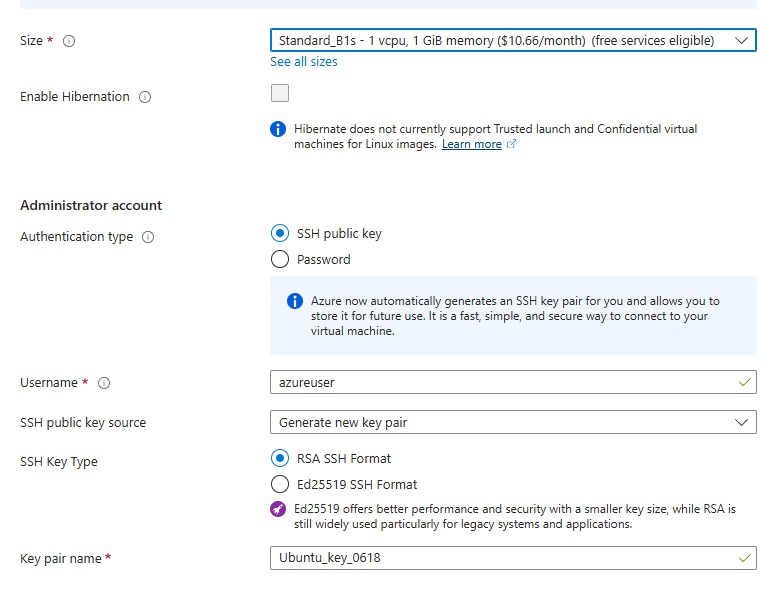Expand the Generate new key pair chevron

click(741, 422)
